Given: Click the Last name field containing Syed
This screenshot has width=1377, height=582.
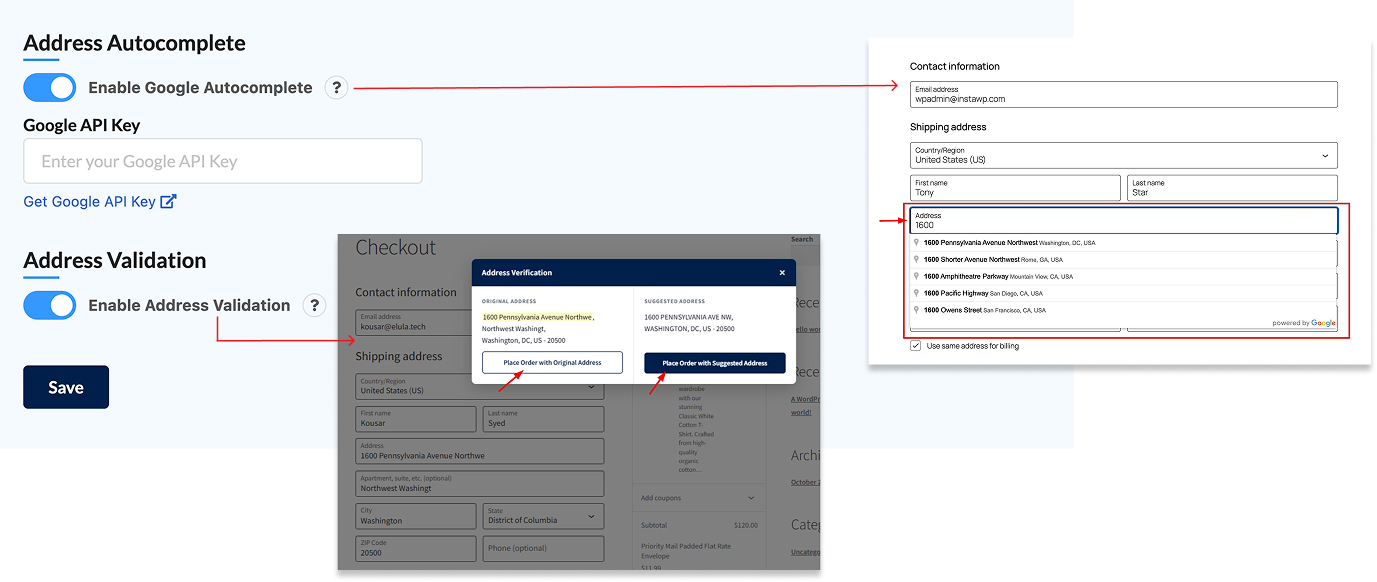Looking at the screenshot, I should click(x=543, y=419).
